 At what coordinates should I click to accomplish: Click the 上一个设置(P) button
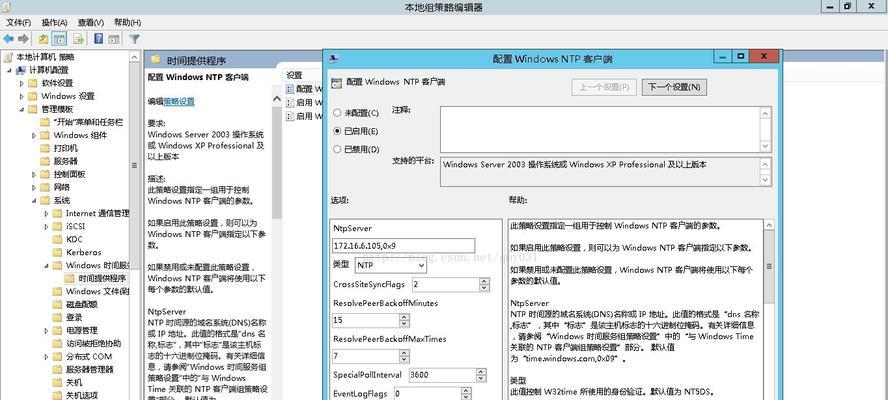click(604, 87)
